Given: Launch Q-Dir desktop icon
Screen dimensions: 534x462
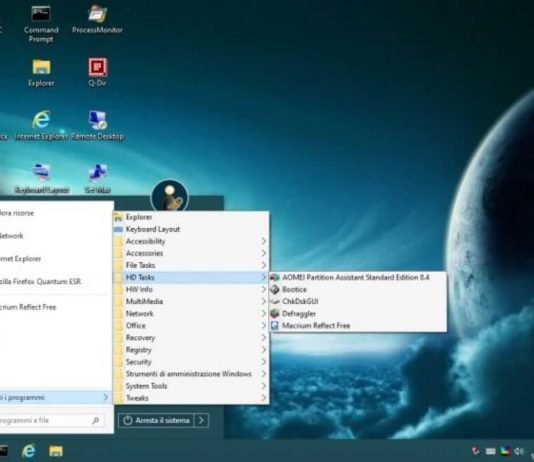Looking at the screenshot, I should click(x=97, y=72).
